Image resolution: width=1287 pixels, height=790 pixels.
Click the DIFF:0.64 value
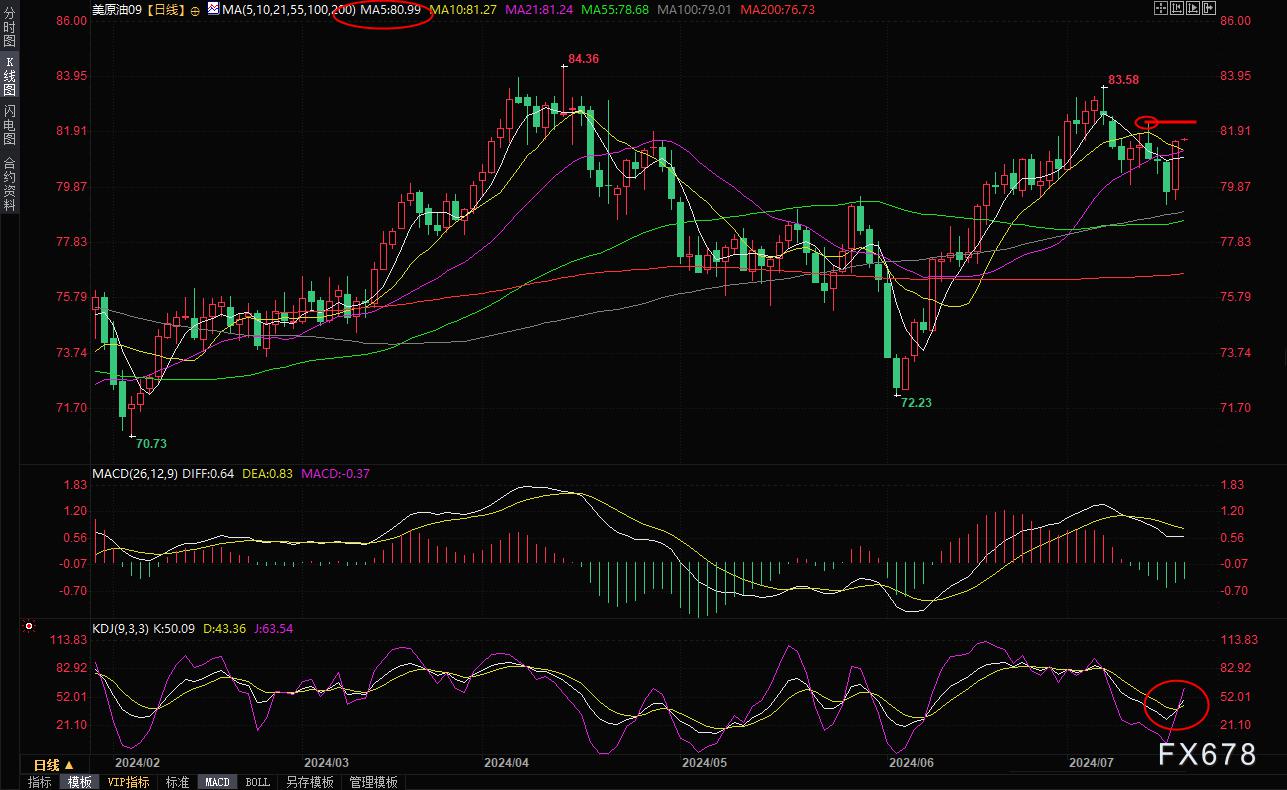coord(207,474)
